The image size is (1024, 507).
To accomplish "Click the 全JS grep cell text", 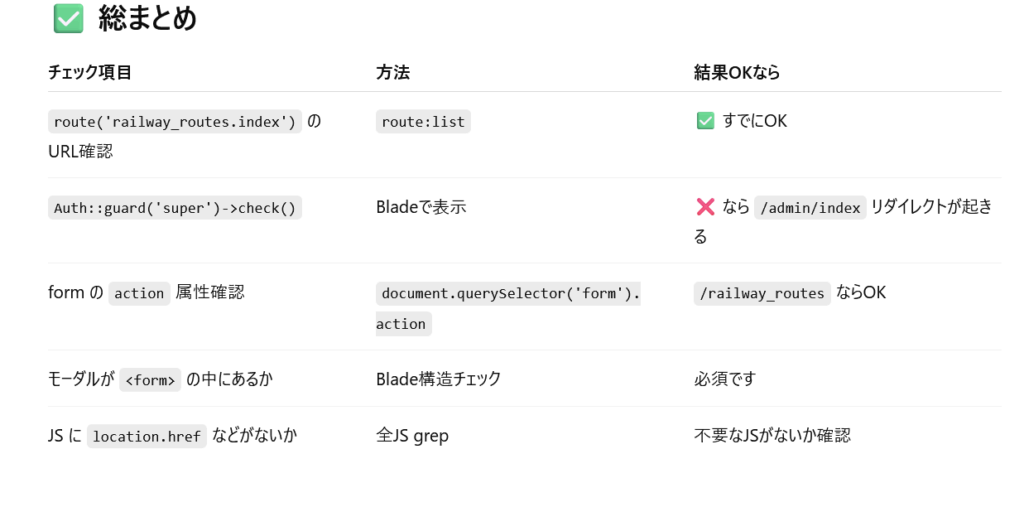I will (413, 436).
